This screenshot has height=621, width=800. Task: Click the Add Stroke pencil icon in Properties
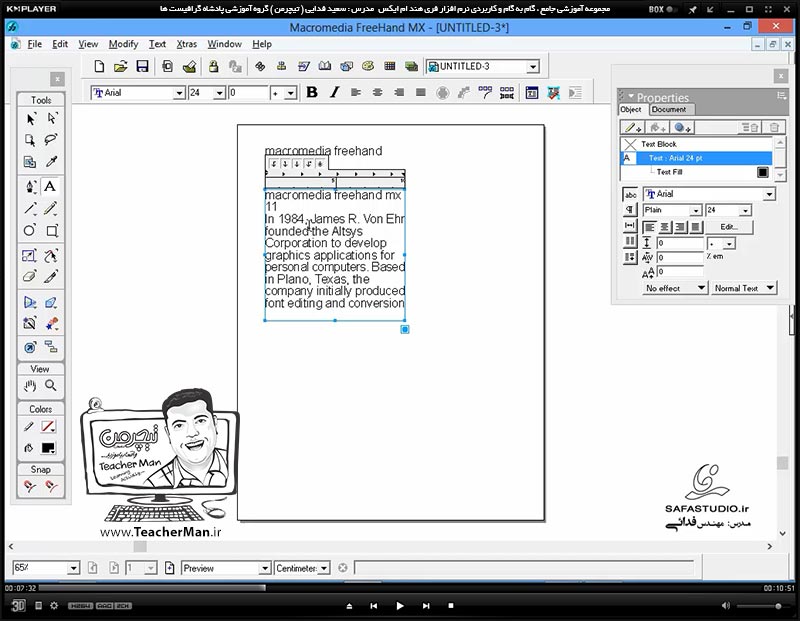tap(633, 128)
